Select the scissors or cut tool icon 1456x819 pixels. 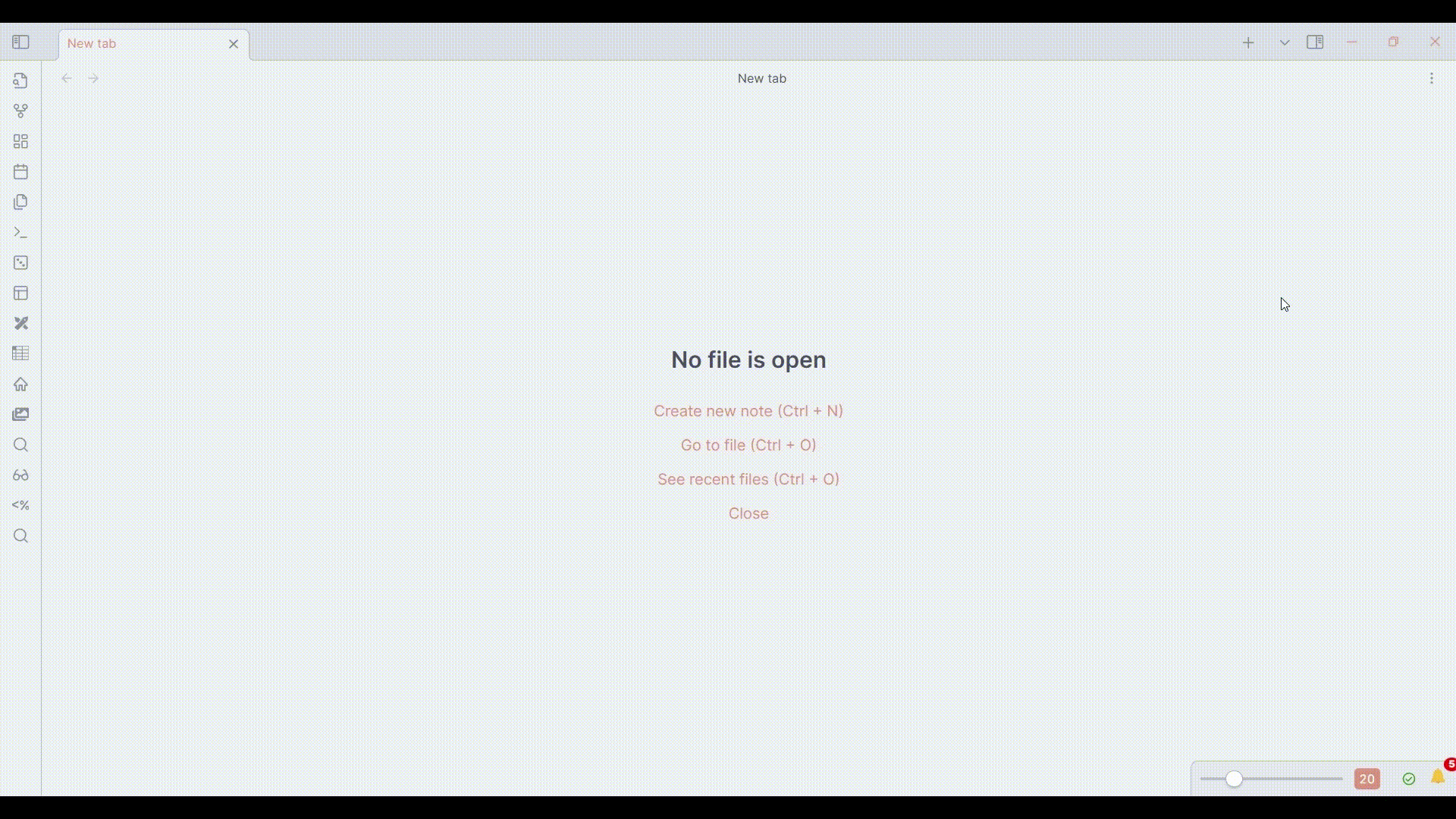pos(21,323)
